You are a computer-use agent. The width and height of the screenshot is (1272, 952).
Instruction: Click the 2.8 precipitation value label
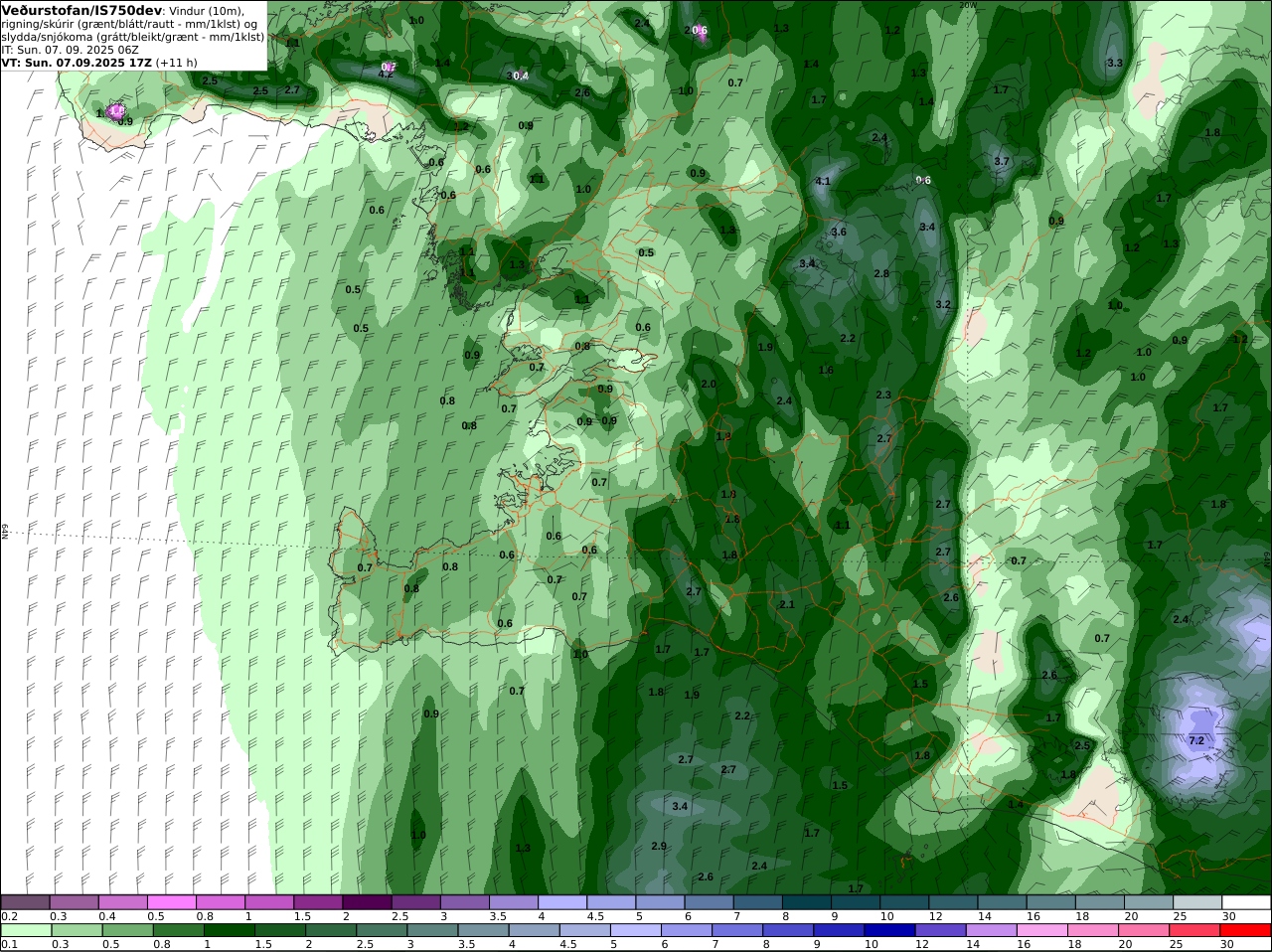pos(881,273)
